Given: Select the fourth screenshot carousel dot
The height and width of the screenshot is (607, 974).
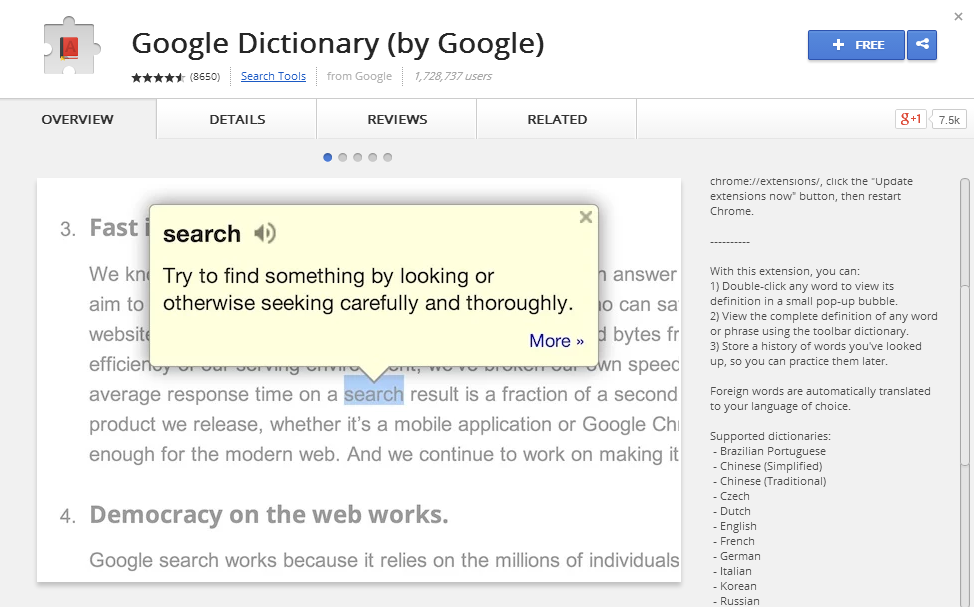Looking at the screenshot, I should 372,157.
